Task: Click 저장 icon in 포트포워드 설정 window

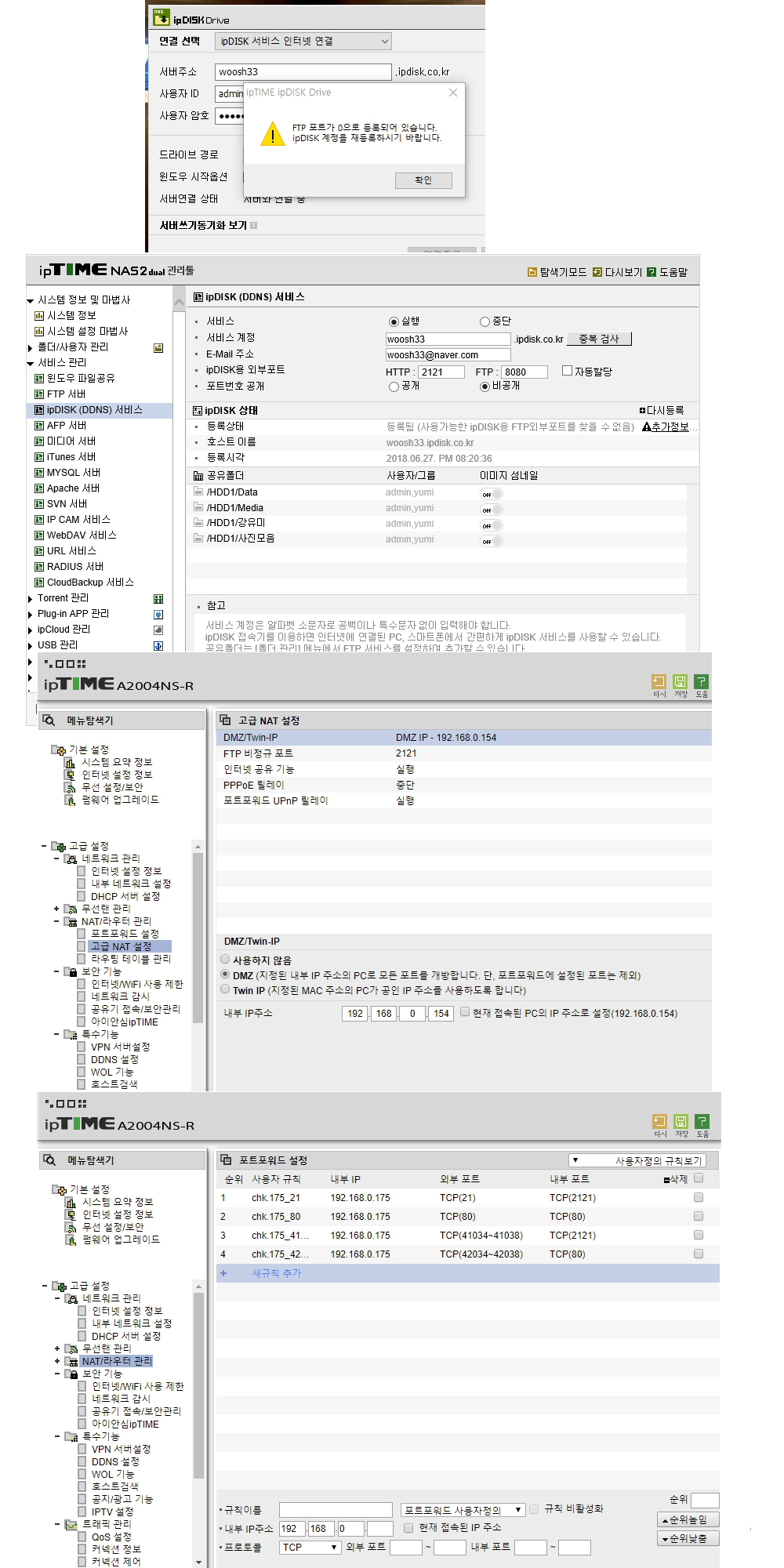Action: point(681,1125)
